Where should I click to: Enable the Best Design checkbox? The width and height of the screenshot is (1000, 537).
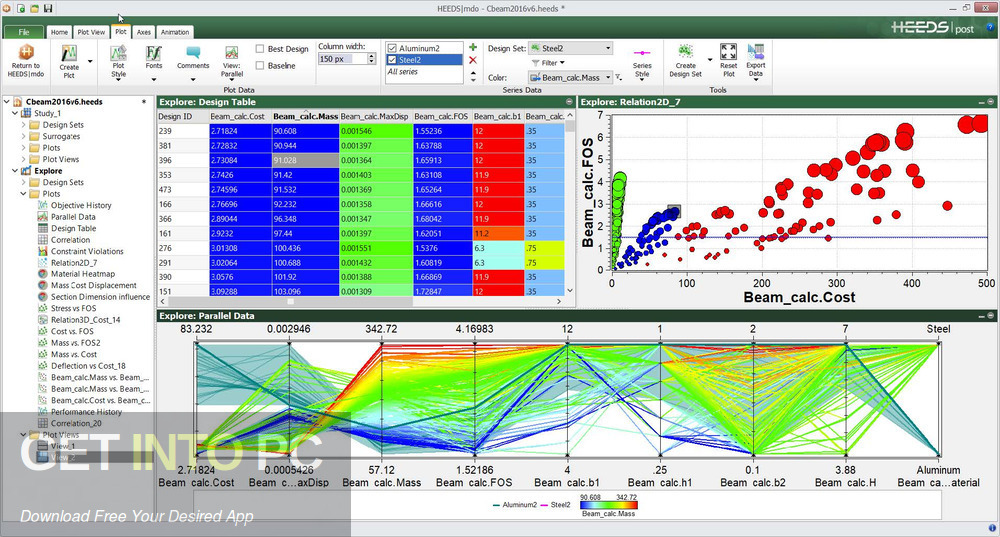tap(260, 48)
